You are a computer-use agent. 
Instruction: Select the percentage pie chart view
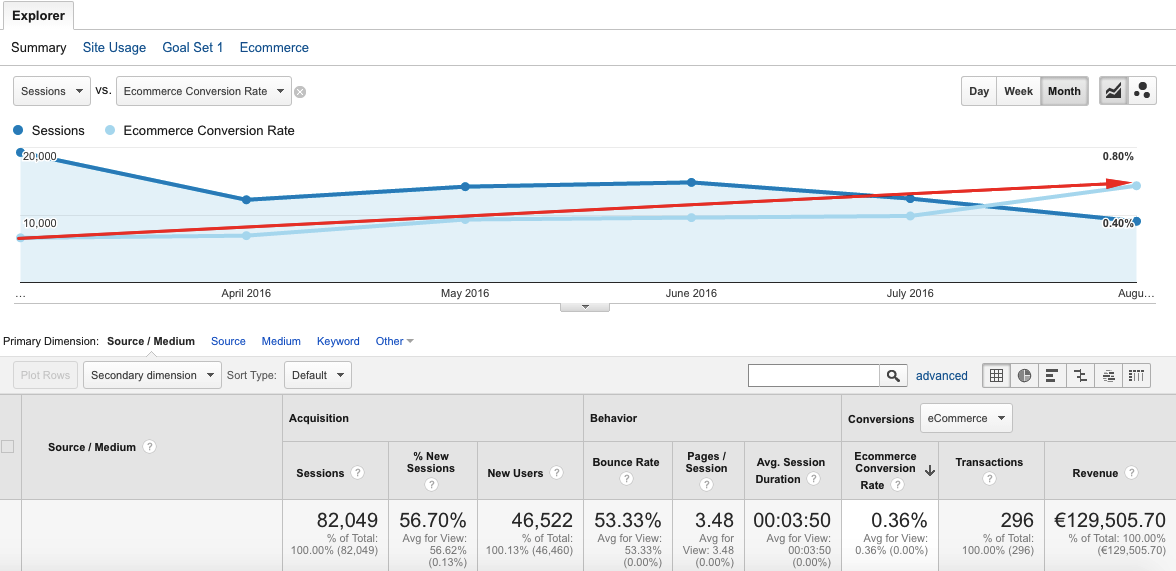coord(1024,376)
